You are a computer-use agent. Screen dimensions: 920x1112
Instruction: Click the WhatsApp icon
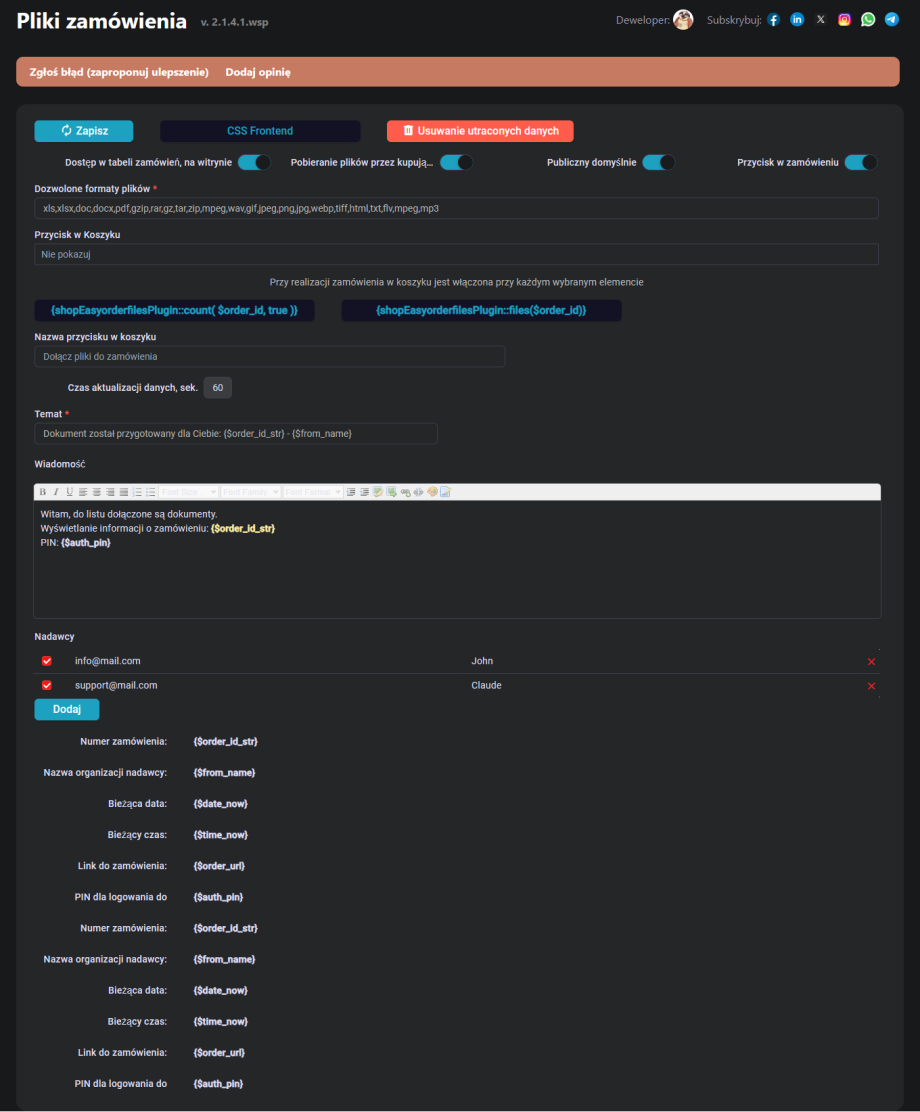pos(868,20)
